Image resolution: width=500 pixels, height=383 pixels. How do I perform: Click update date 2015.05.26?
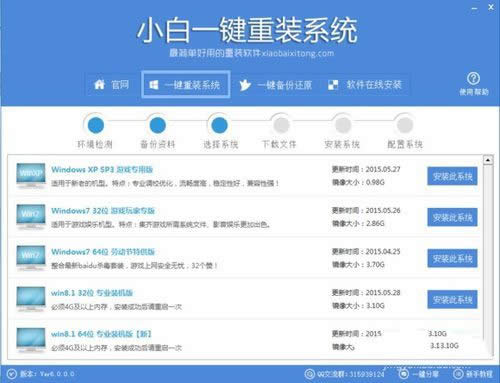(x=383, y=211)
